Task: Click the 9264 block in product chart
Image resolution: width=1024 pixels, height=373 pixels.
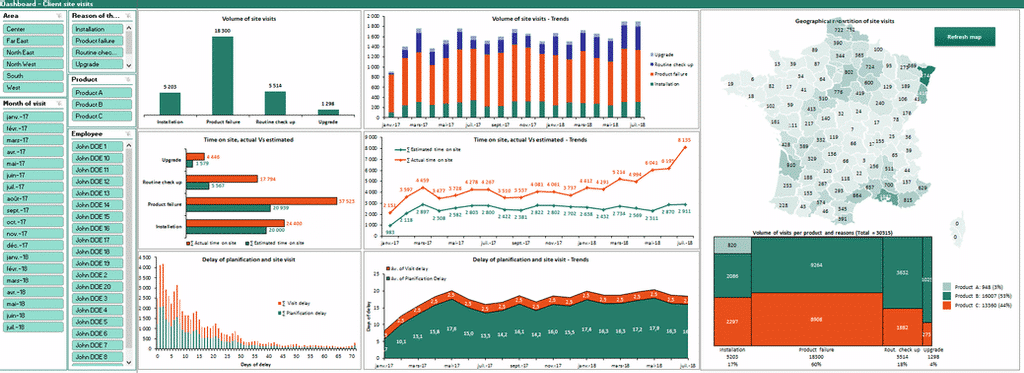Action: coord(816,265)
